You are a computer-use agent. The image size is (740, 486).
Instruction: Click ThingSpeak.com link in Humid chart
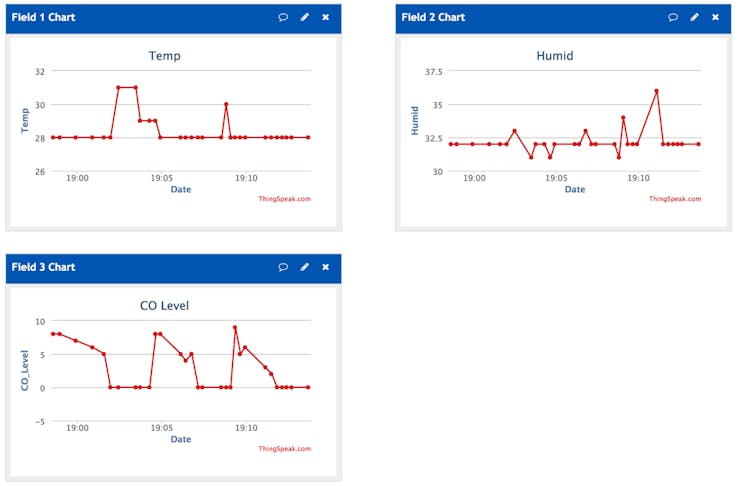coord(674,198)
